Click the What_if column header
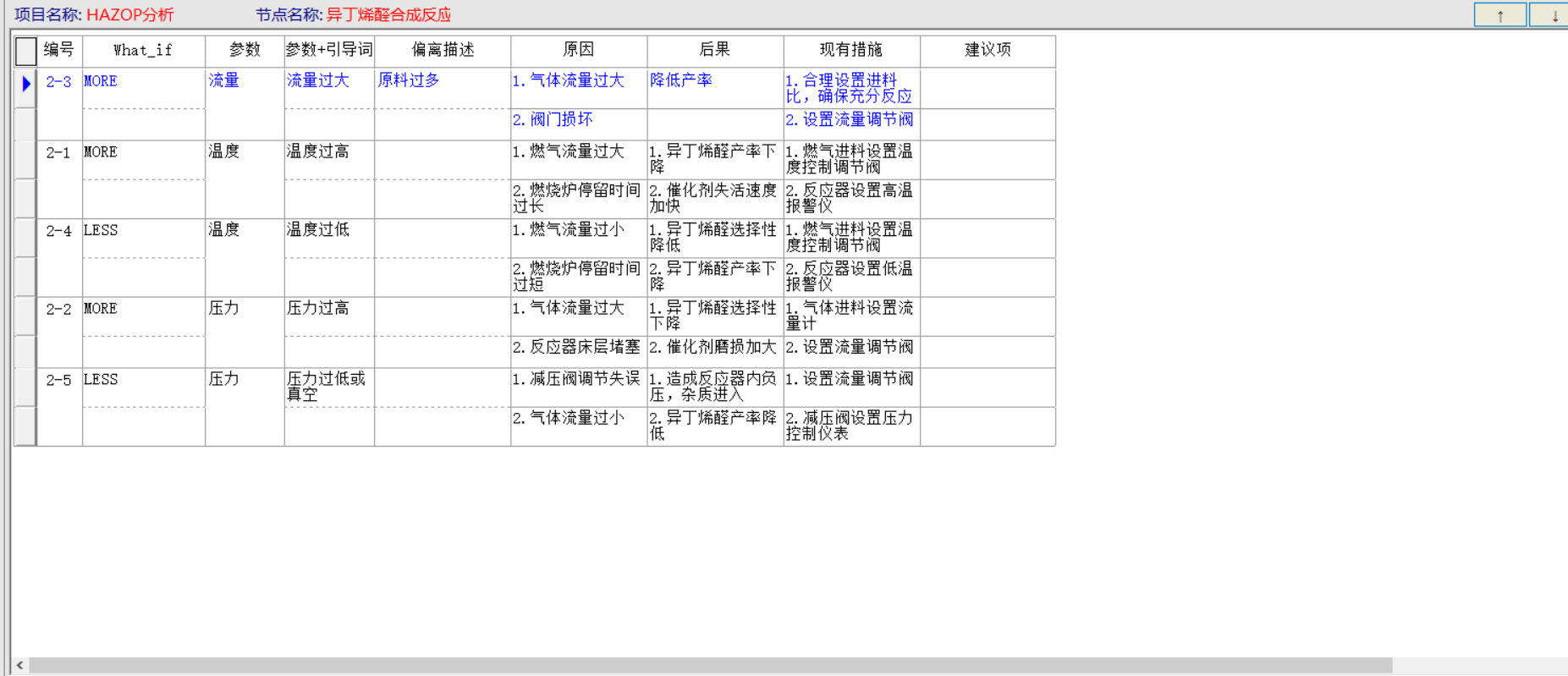1568x676 pixels. point(143,50)
